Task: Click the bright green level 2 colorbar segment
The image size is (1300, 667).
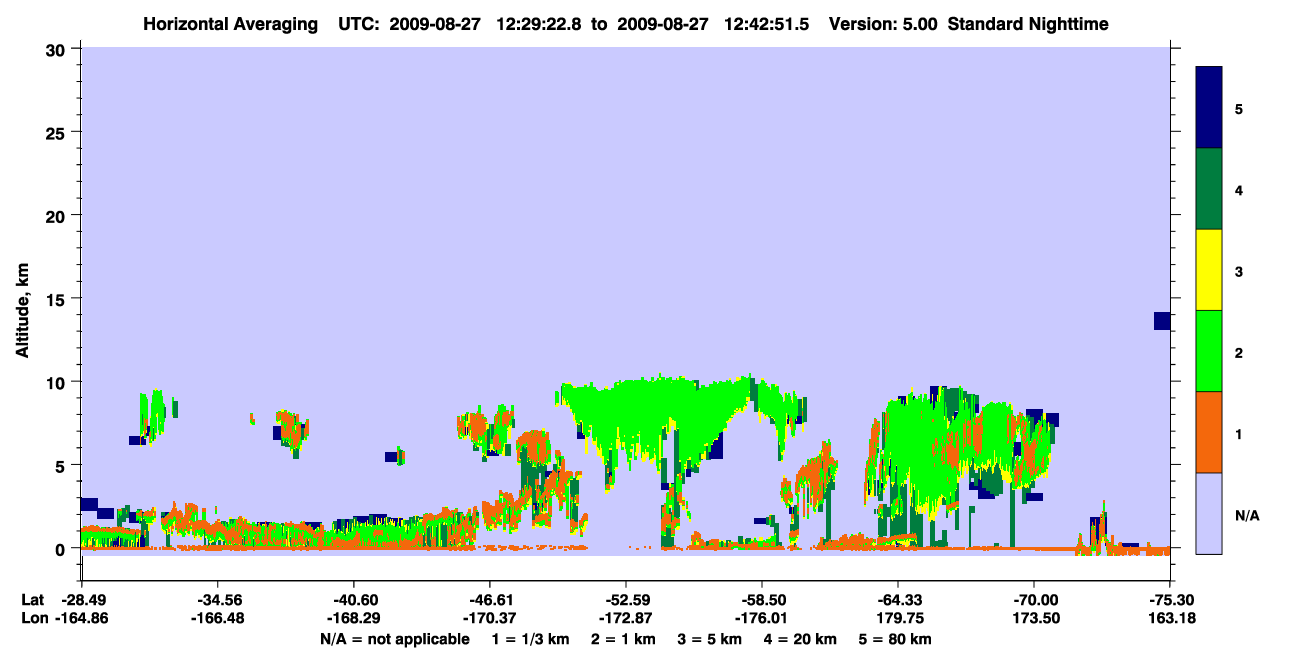Action: coord(1209,351)
